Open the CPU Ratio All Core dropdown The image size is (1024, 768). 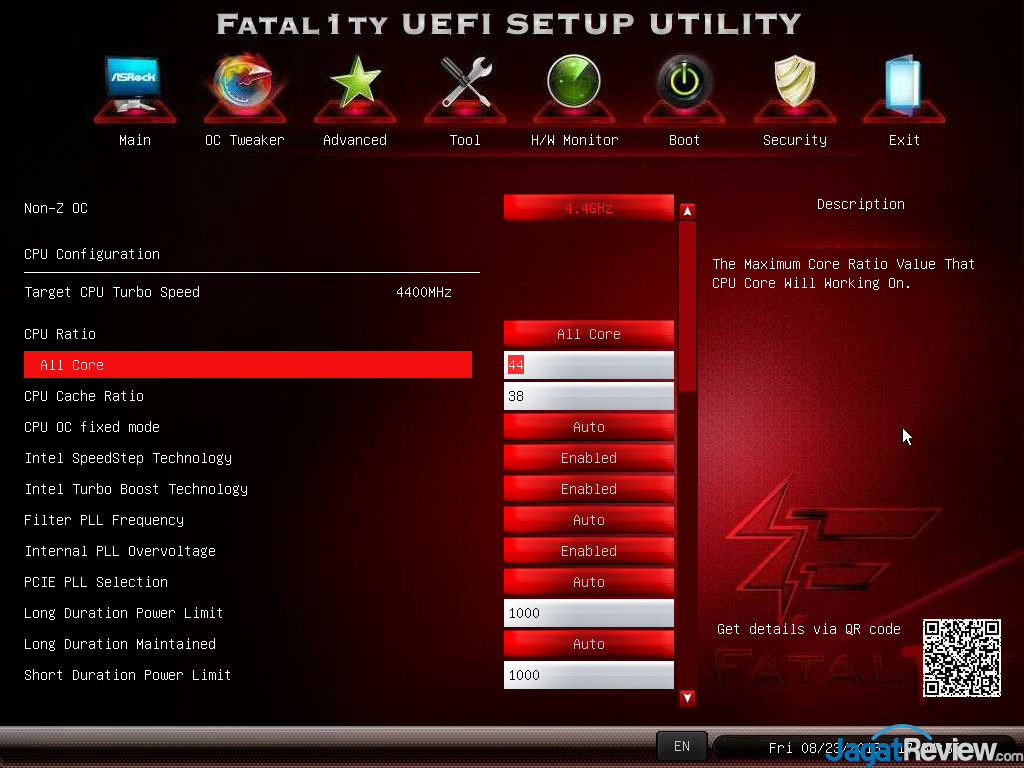(x=588, y=334)
